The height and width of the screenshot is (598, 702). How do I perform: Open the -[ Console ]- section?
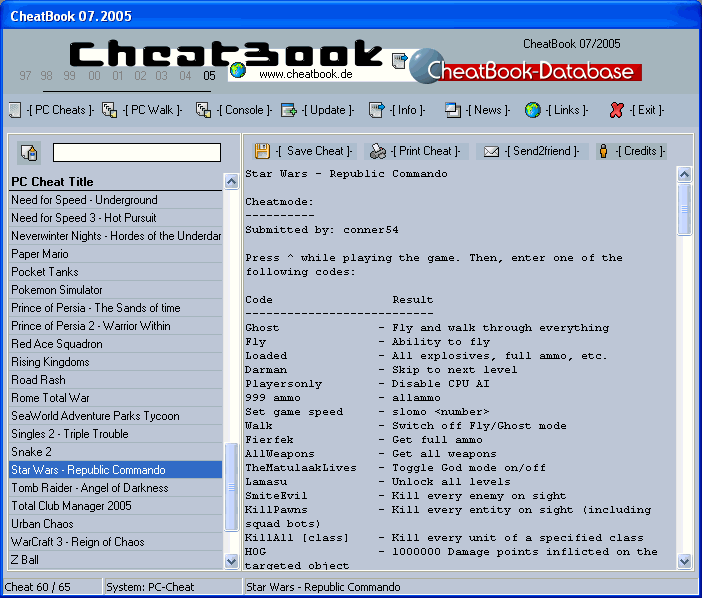tap(244, 110)
